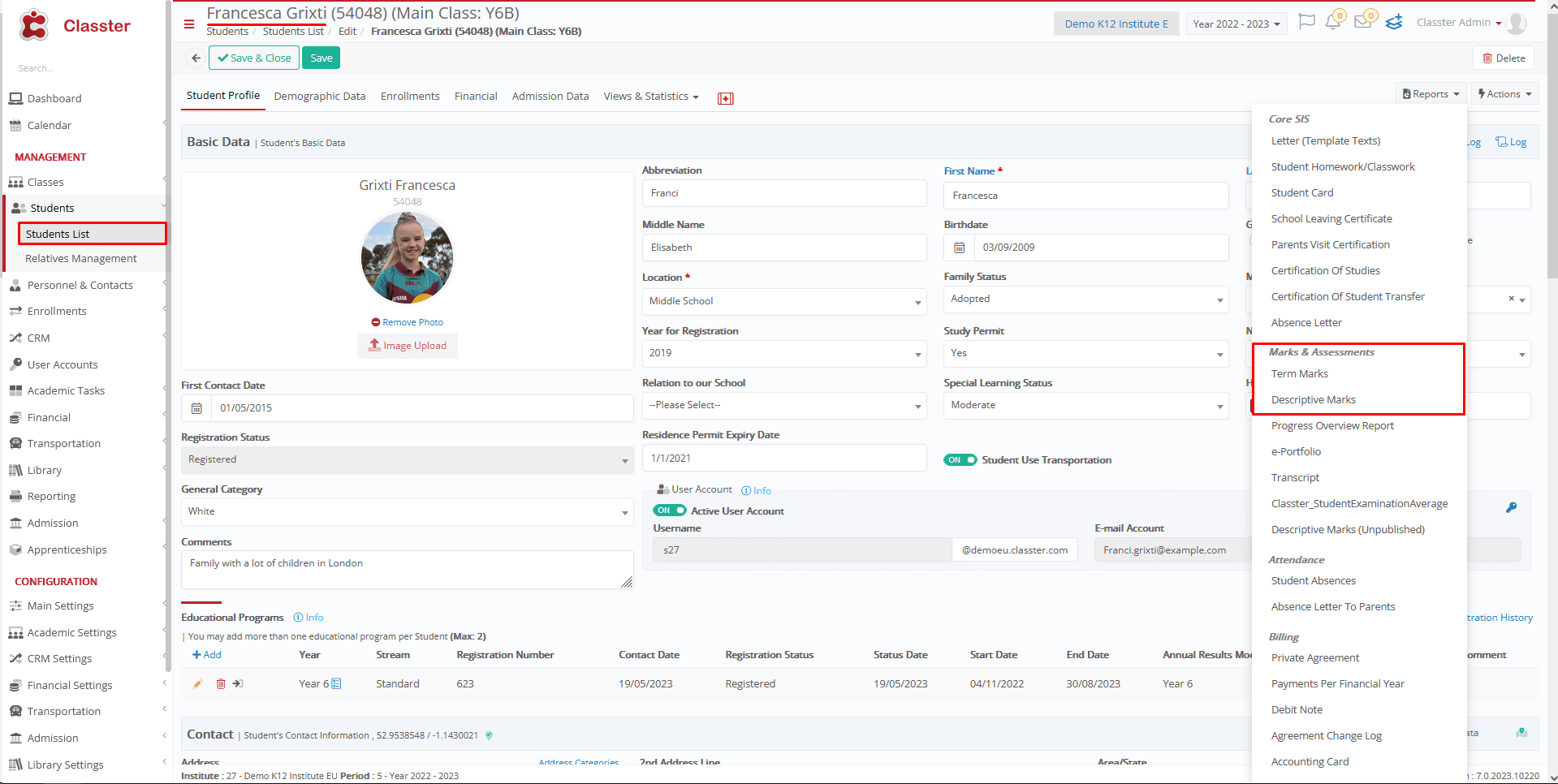Viewport: 1558px width, 784px height.
Task: Click the back arrow button
Action: tap(196, 58)
